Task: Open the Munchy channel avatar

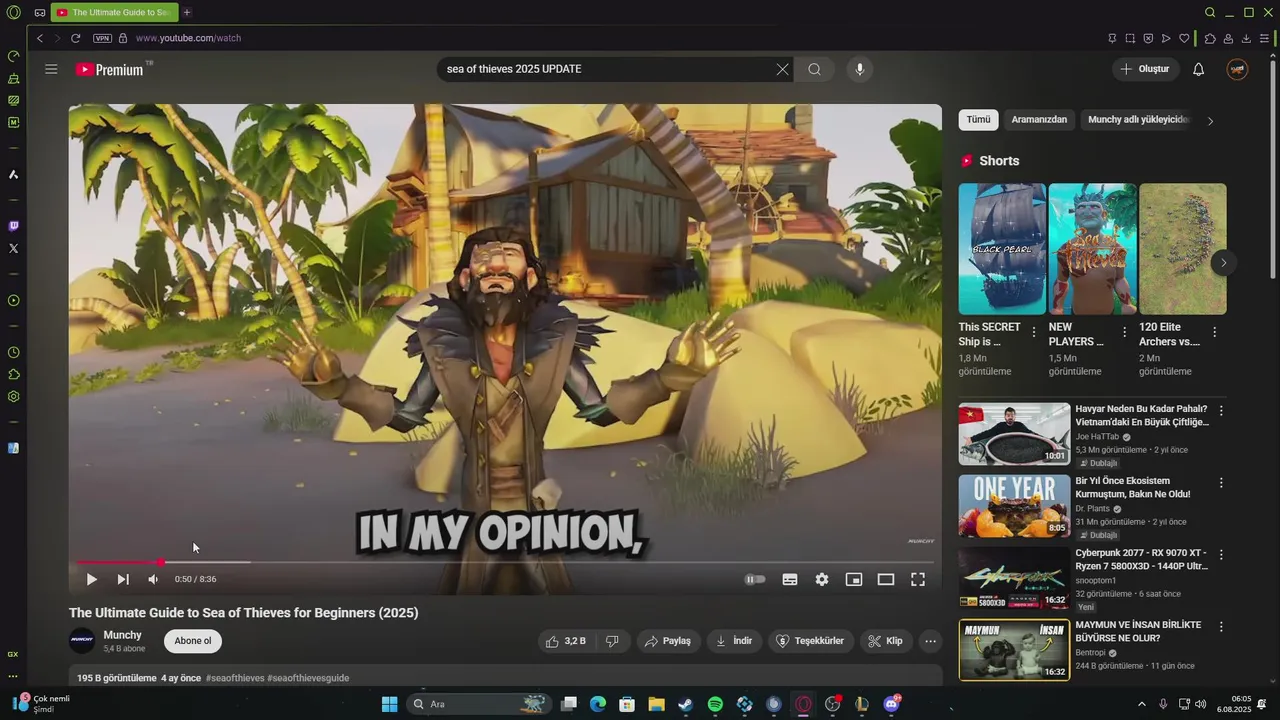Action: point(82,641)
